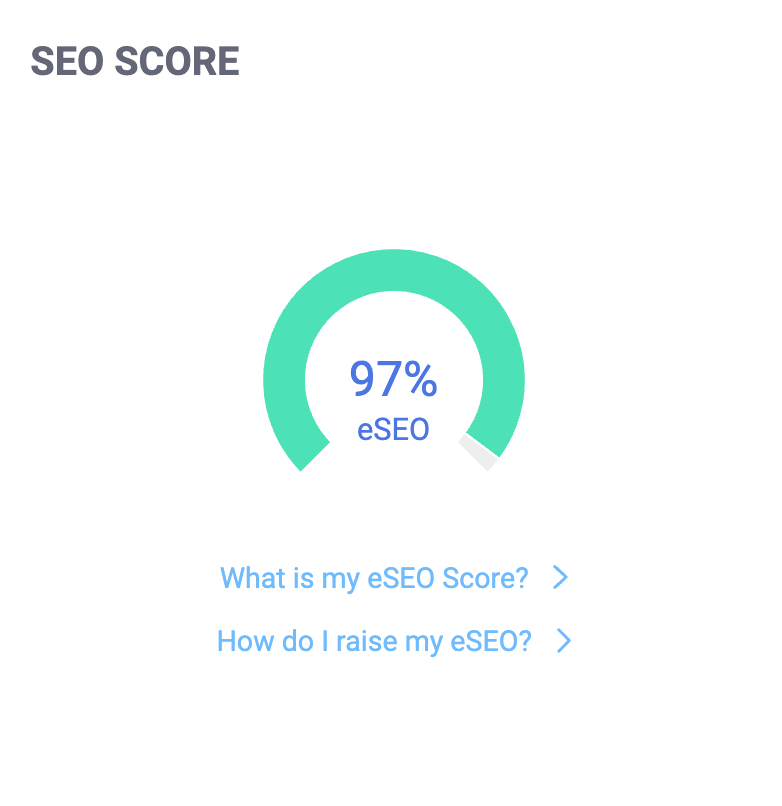782x806 pixels.
Task: Click the word Score? in the first link
Action: click(x=485, y=578)
